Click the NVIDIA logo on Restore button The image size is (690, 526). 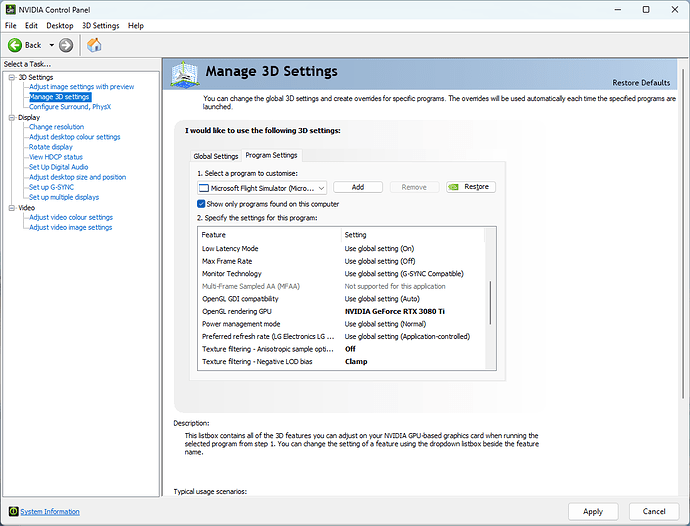(x=454, y=187)
